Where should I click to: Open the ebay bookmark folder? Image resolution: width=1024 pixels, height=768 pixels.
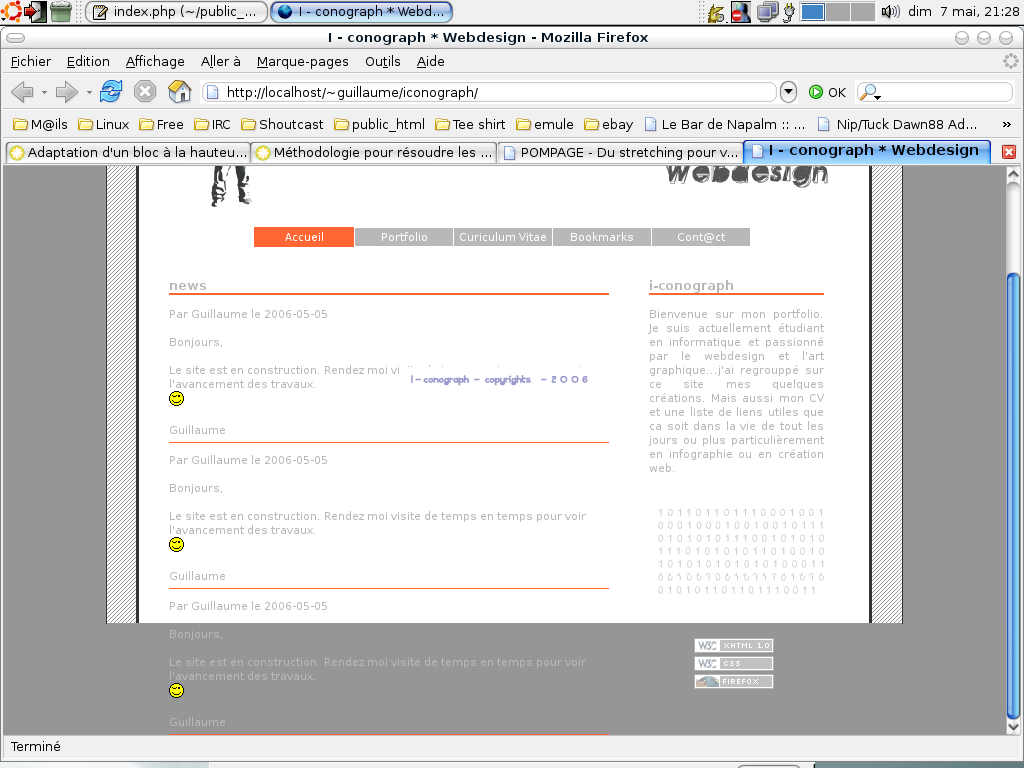609,124
